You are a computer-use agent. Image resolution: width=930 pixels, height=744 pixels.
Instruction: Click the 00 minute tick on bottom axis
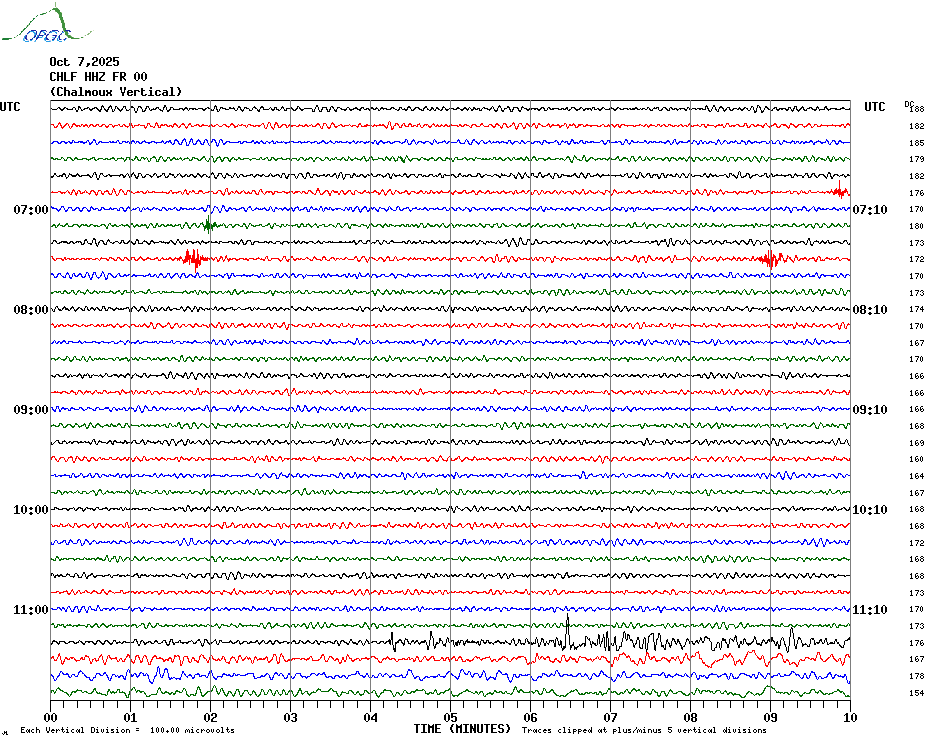tap(51, 717)
